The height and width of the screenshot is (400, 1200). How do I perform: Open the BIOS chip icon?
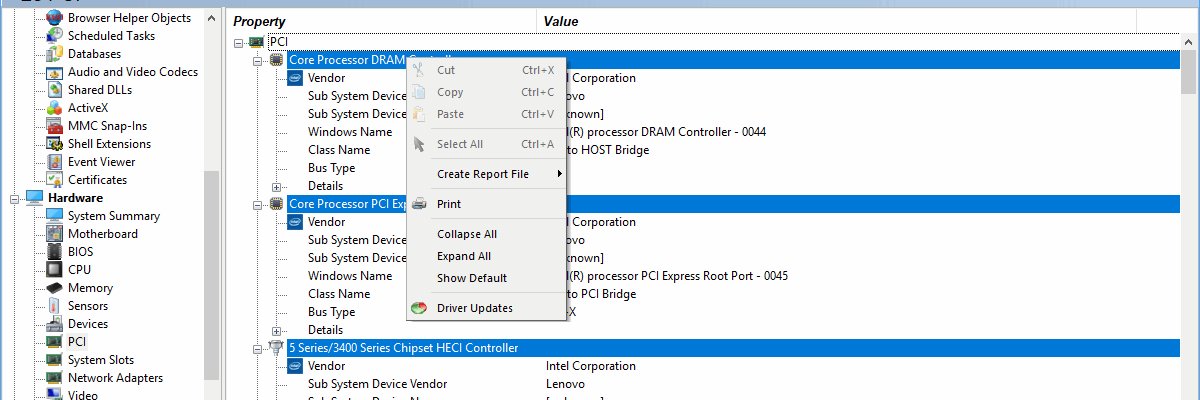(54, 252)
